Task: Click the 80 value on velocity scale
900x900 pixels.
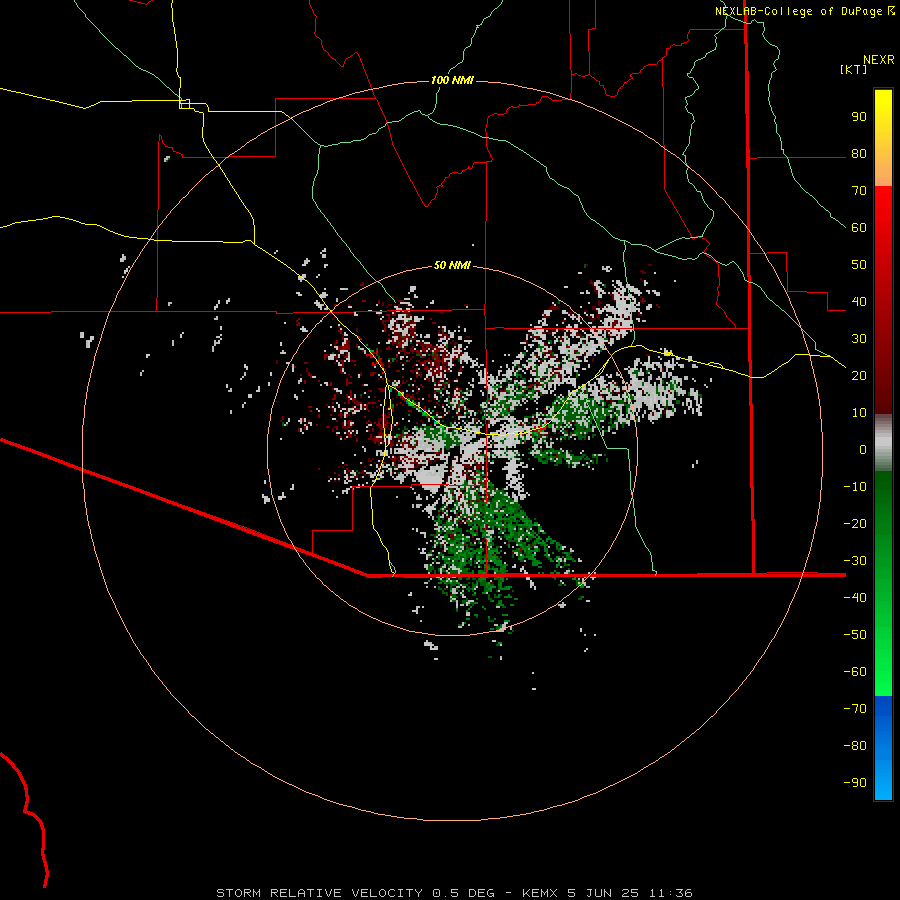Action: pos(859,154)
